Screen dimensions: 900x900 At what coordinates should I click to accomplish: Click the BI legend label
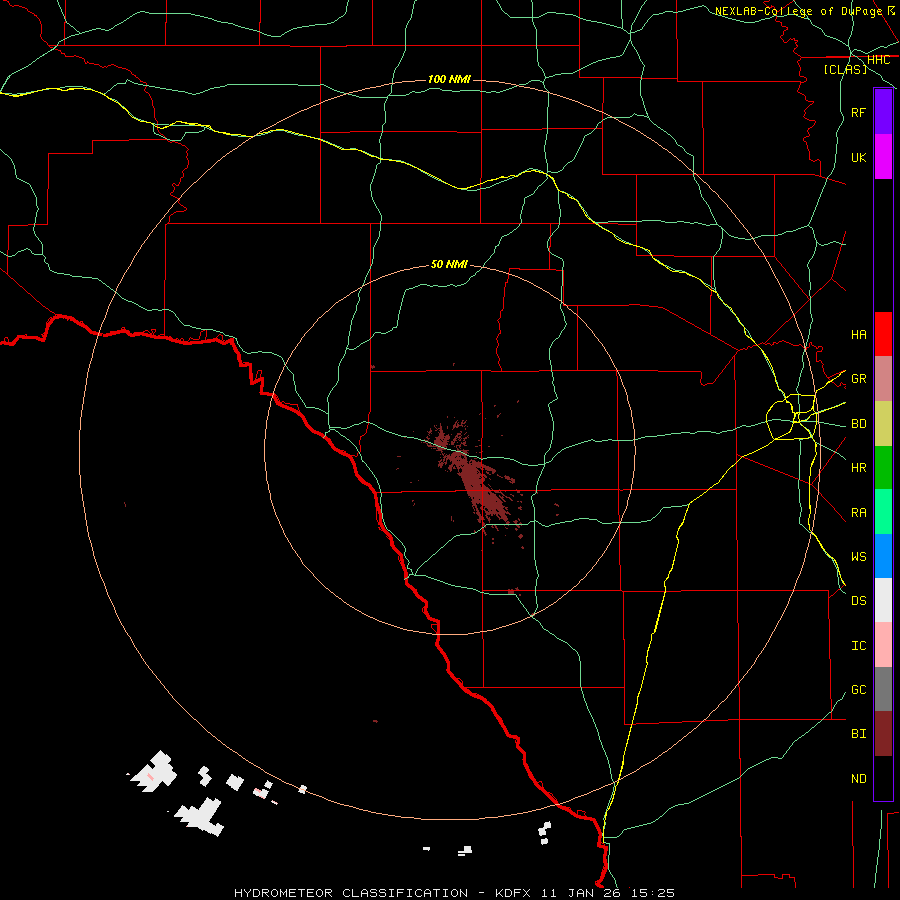tap(858, 734)
